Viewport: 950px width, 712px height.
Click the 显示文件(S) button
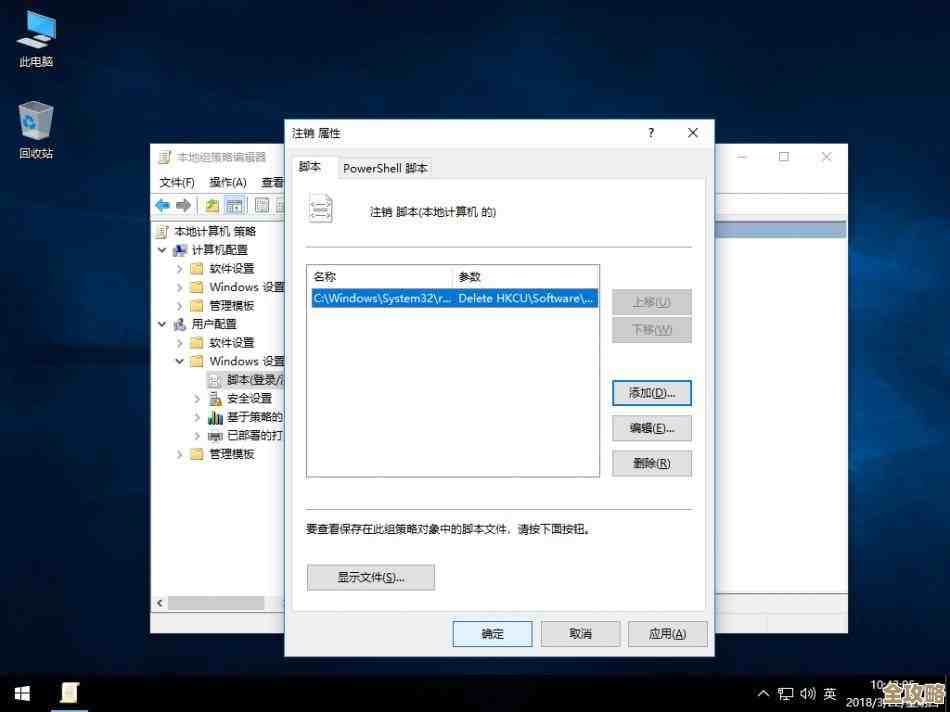pos(370,577)
